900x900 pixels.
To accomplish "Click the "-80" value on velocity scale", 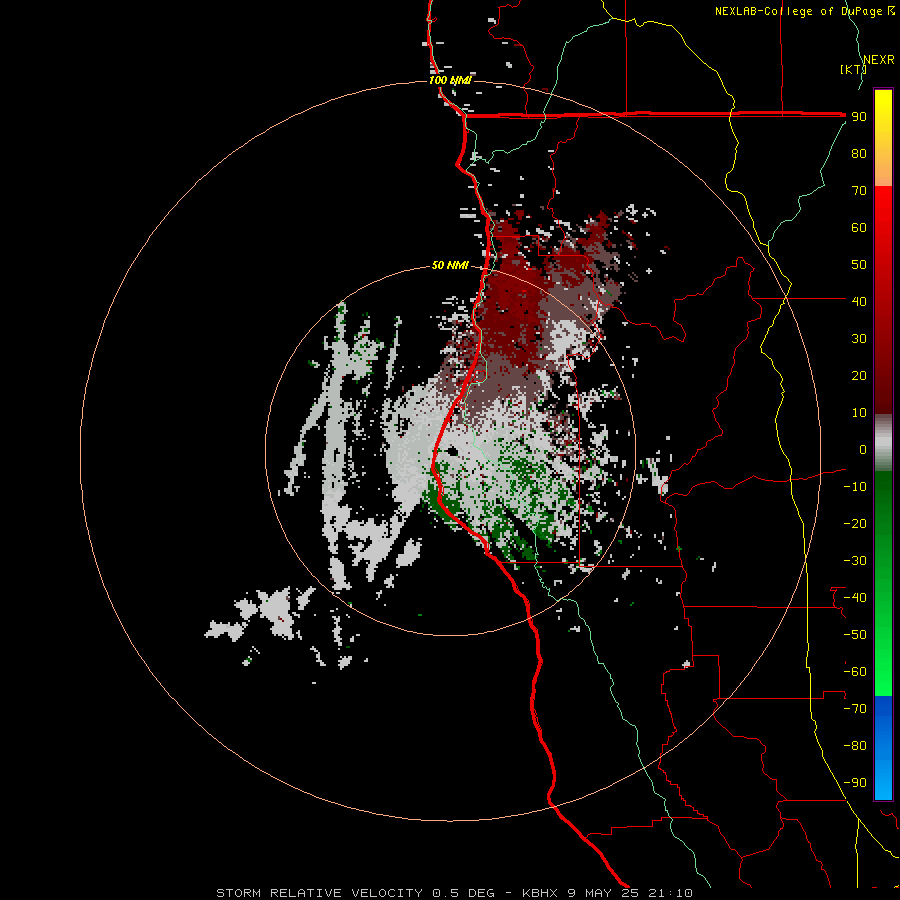I will [x=855, y=746].
